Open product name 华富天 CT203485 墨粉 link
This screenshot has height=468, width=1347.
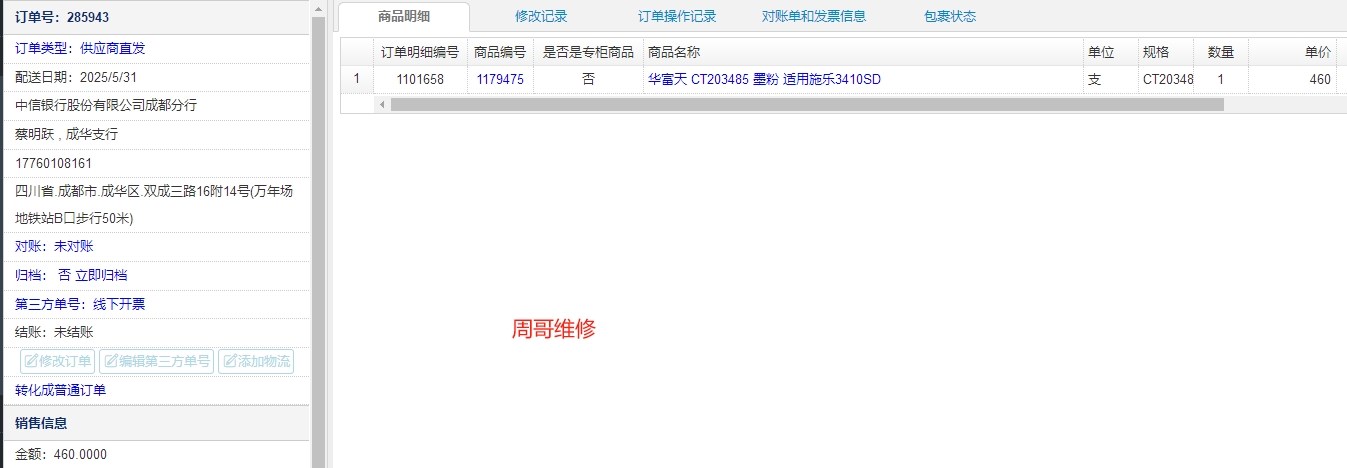pyautogui.click(x=764, y=80)
